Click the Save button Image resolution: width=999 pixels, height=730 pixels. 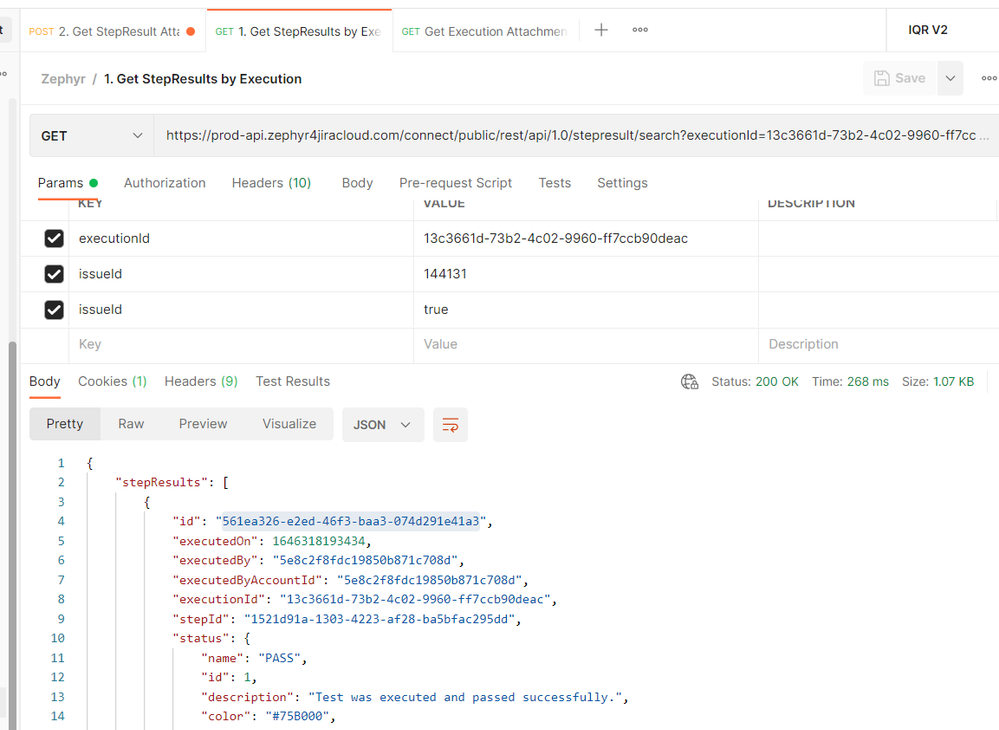[899, 78]
